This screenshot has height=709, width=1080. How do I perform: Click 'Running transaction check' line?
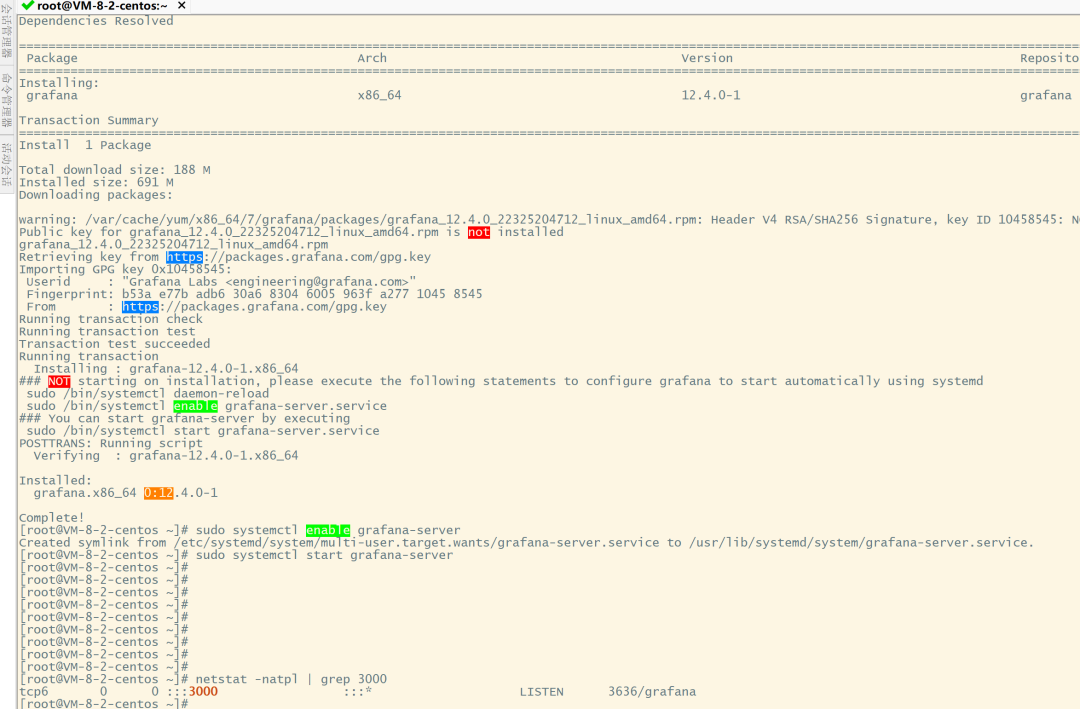click(111, 319)
